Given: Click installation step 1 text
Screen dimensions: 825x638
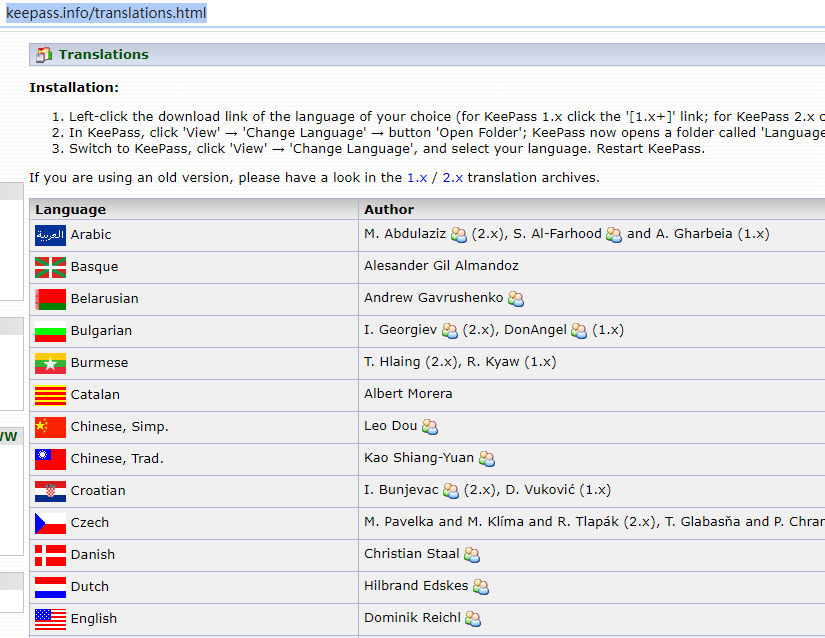Looking at the screenshot, I should point(447,117).
